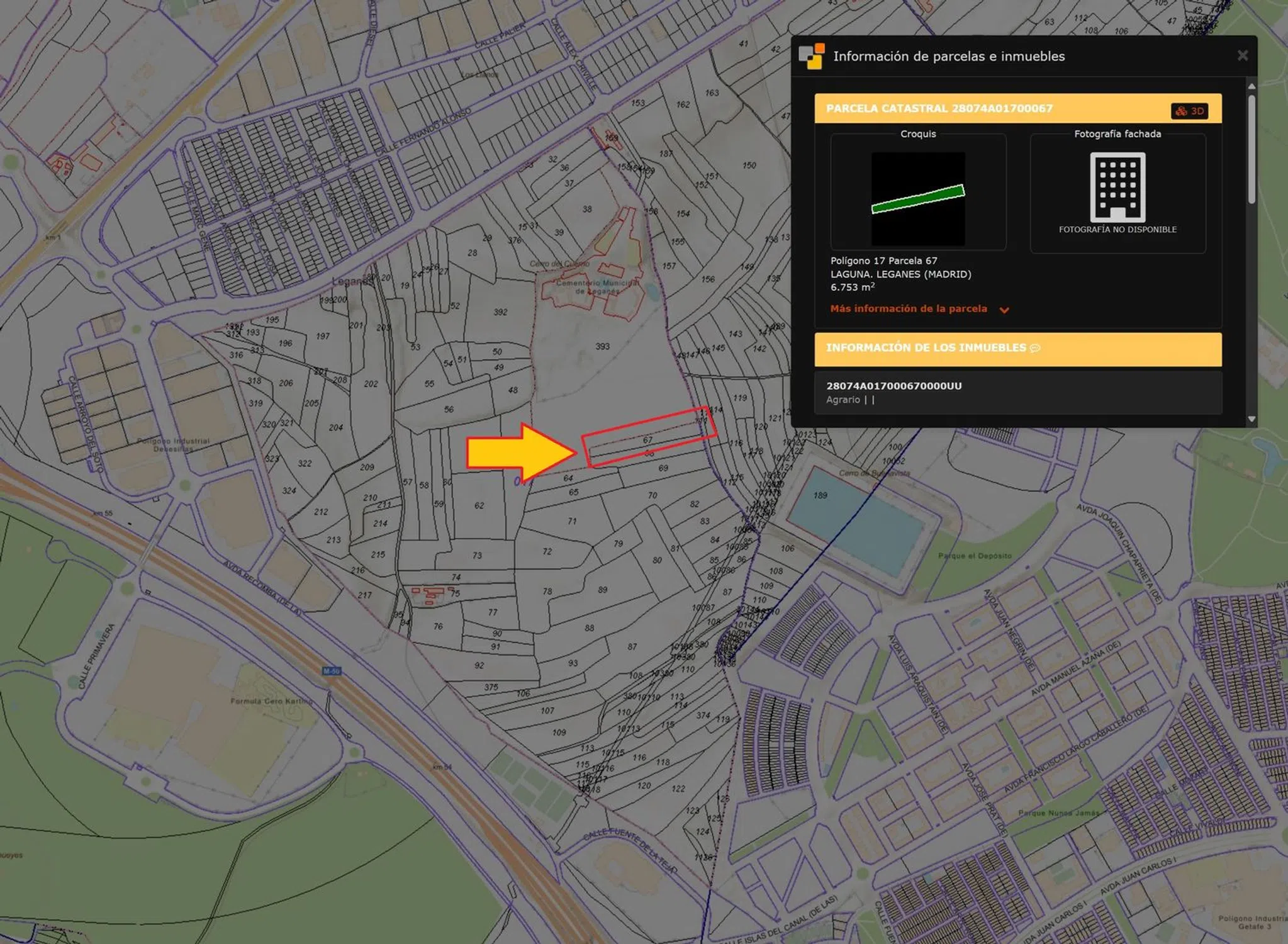Click Más información de la parcela link
The image size is (1288, 944).
click(908, 308)
